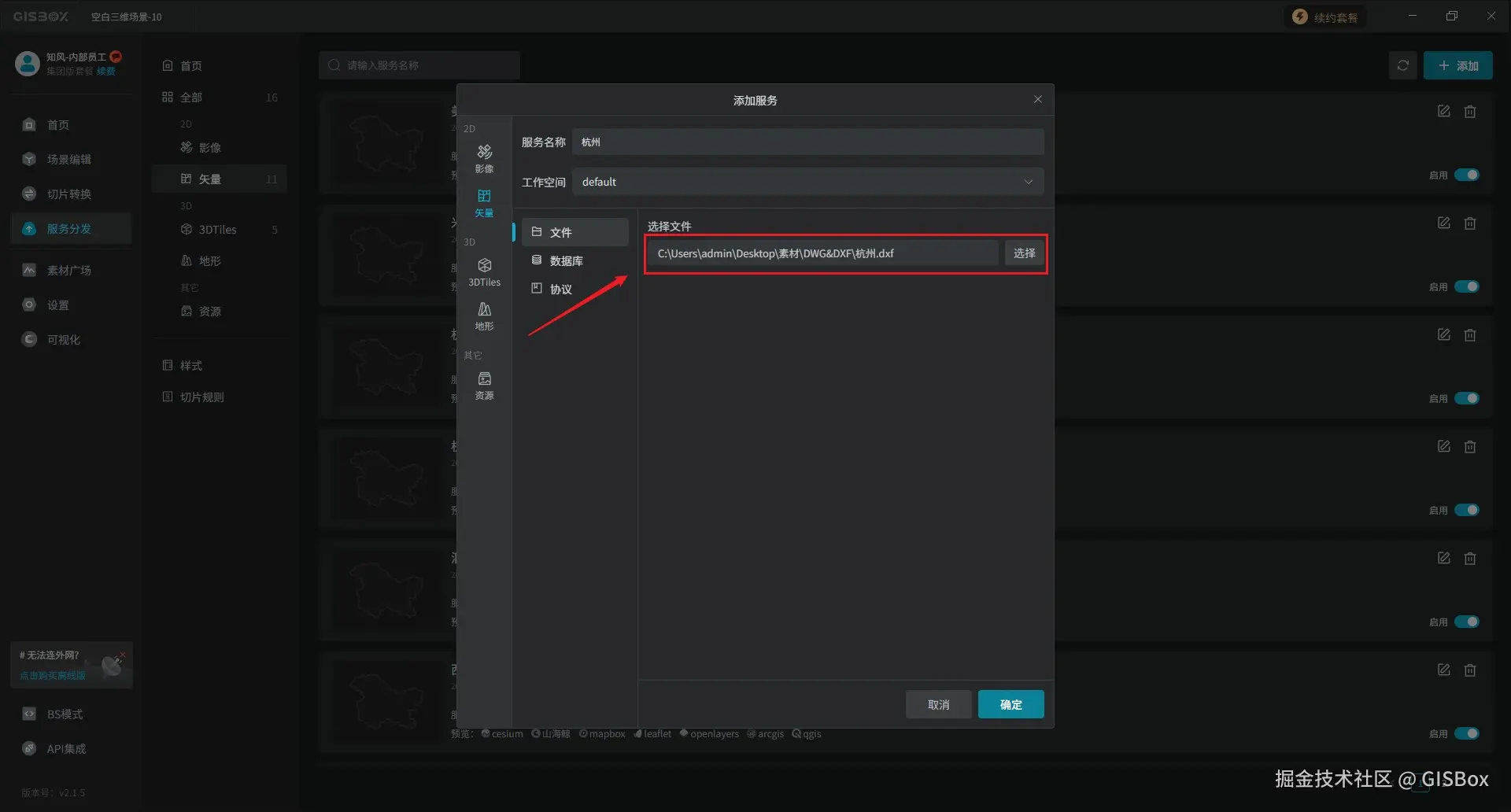Click 确定 to confirm service
1511x812 pixels.
point(1010,704)
